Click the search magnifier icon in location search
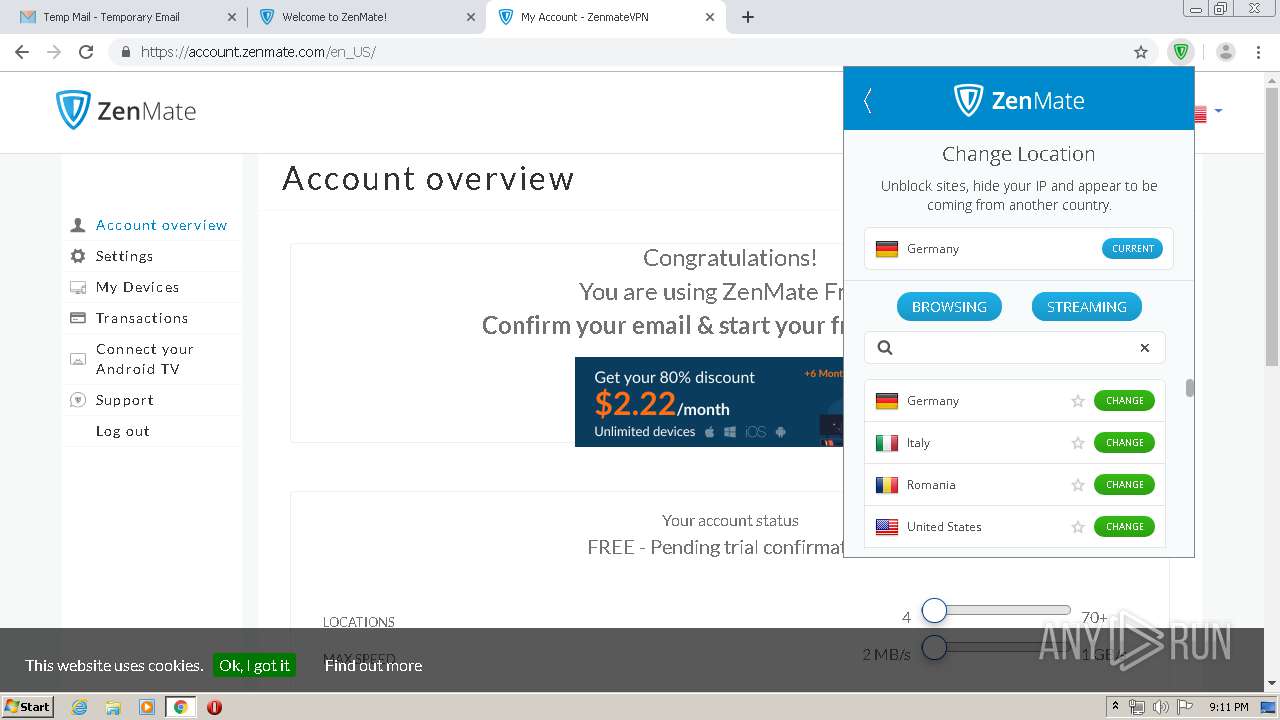The width and height of the screenshot is (1280, 720). 885,348
